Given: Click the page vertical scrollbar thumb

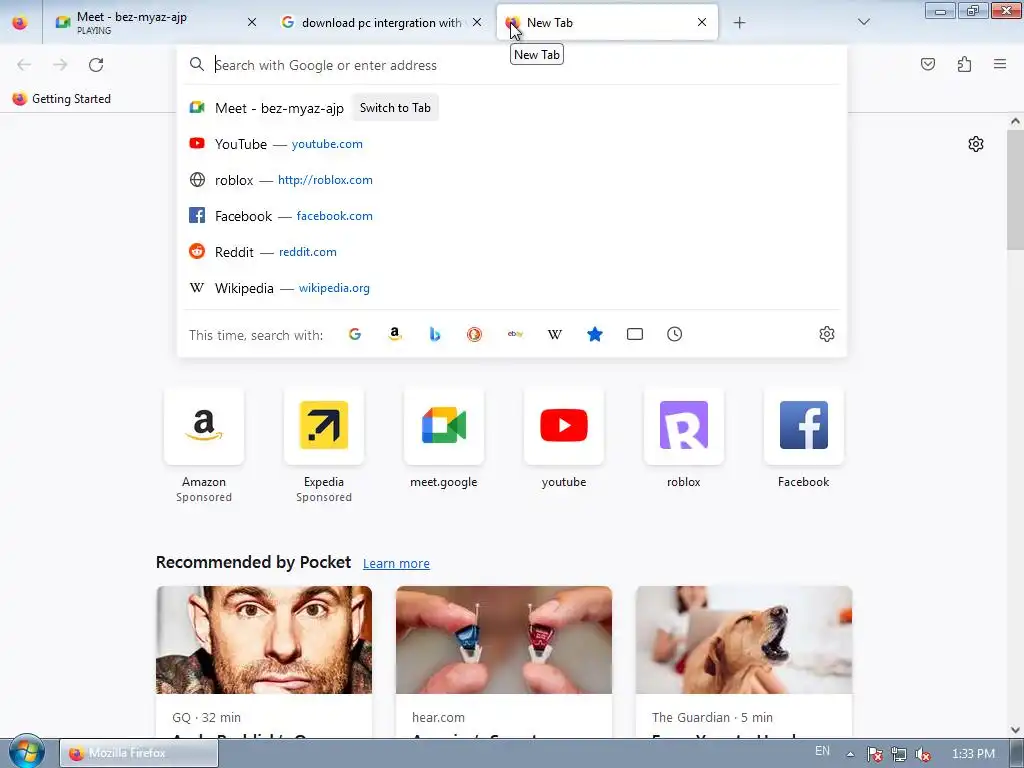Looking at the screenshot, I should (x=1015, y=189).
